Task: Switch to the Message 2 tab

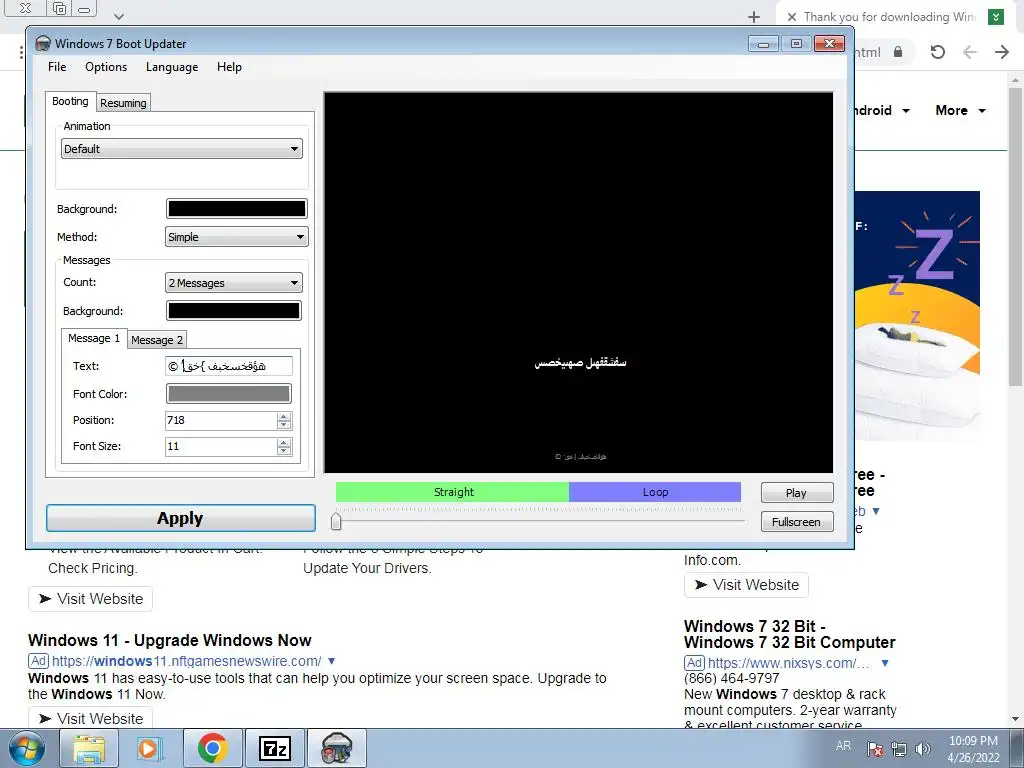Action: (157, 340)
